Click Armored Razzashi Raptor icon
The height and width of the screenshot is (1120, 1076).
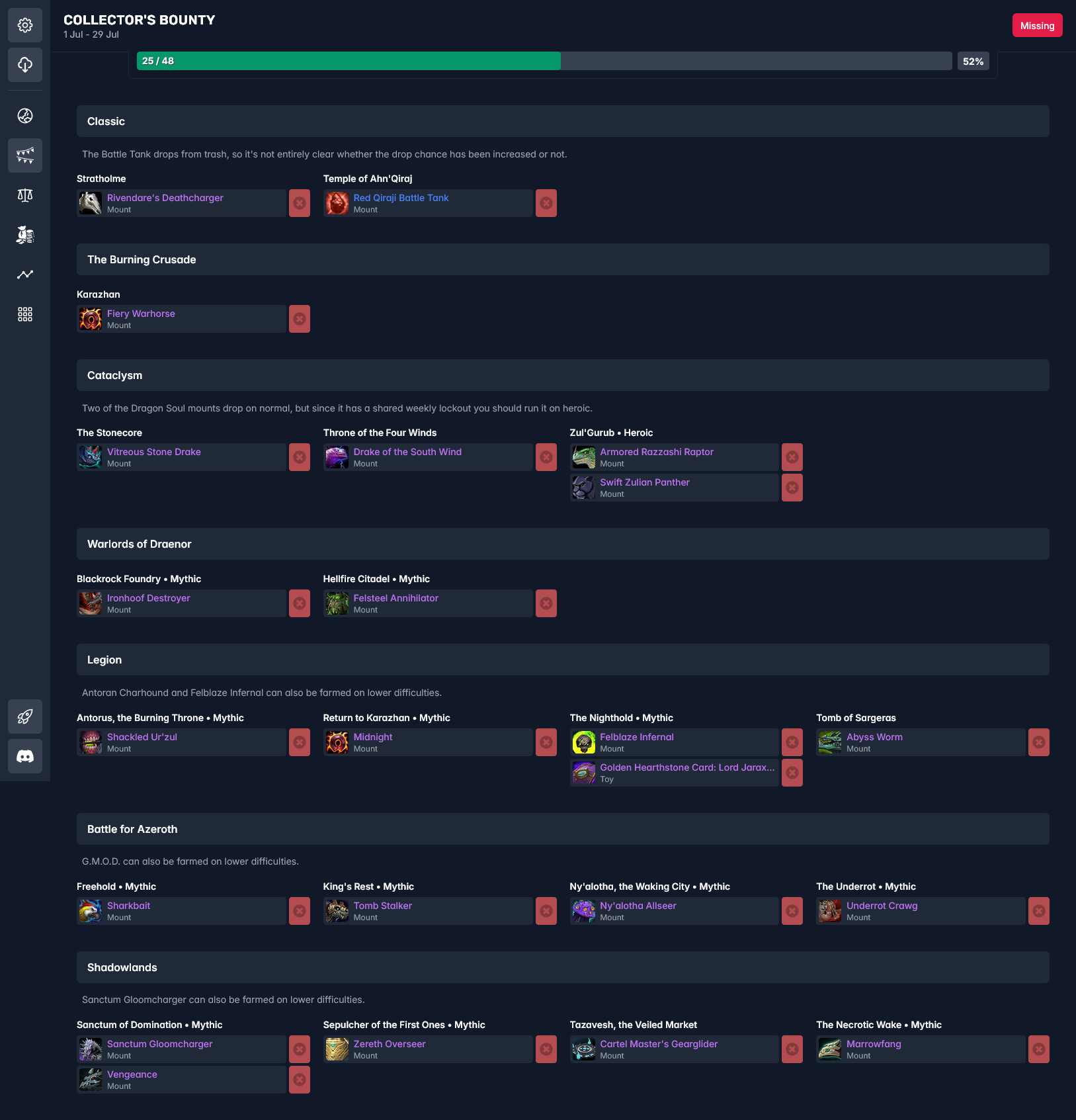point(584,457)
